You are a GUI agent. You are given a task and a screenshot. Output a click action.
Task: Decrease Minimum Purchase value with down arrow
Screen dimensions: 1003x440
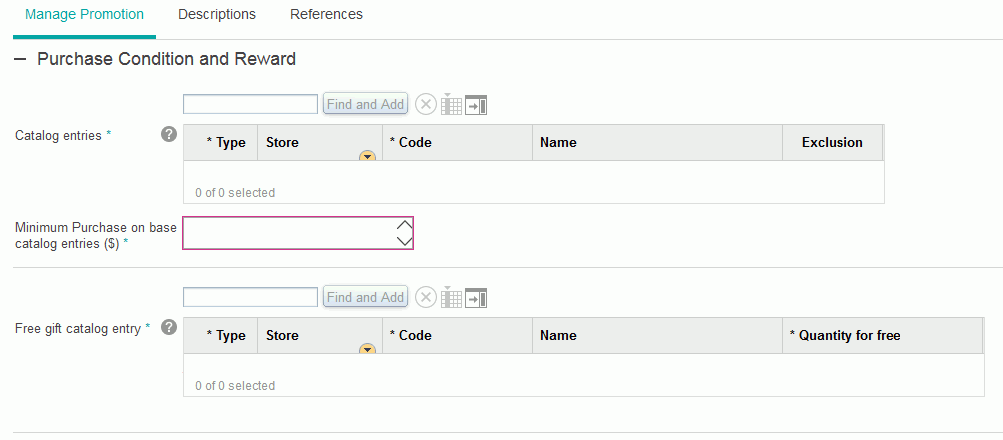coord(404,240)
